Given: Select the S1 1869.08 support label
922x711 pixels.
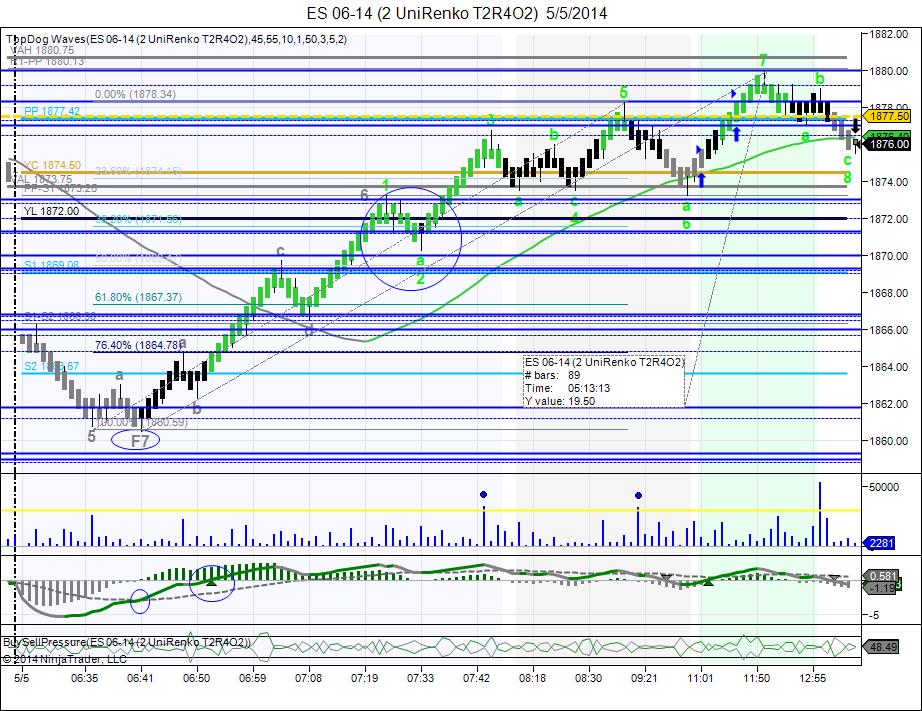Looking at the screenshot, I should tap(52, 265).
